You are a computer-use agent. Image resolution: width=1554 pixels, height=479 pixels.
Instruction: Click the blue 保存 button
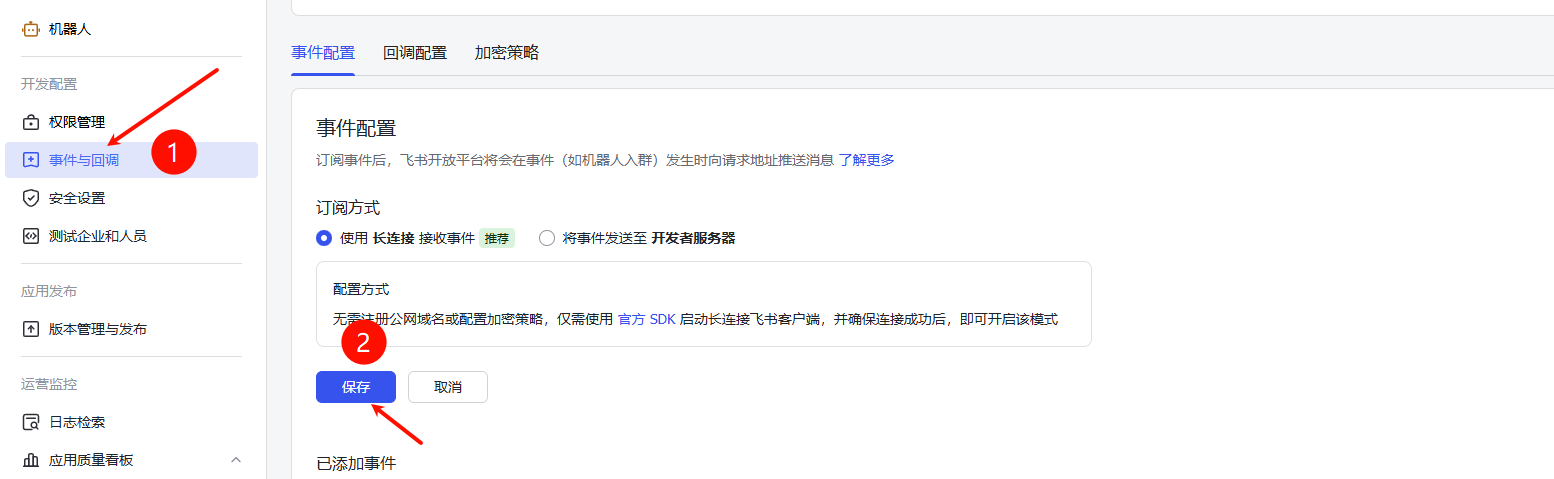tap(356, 387)
